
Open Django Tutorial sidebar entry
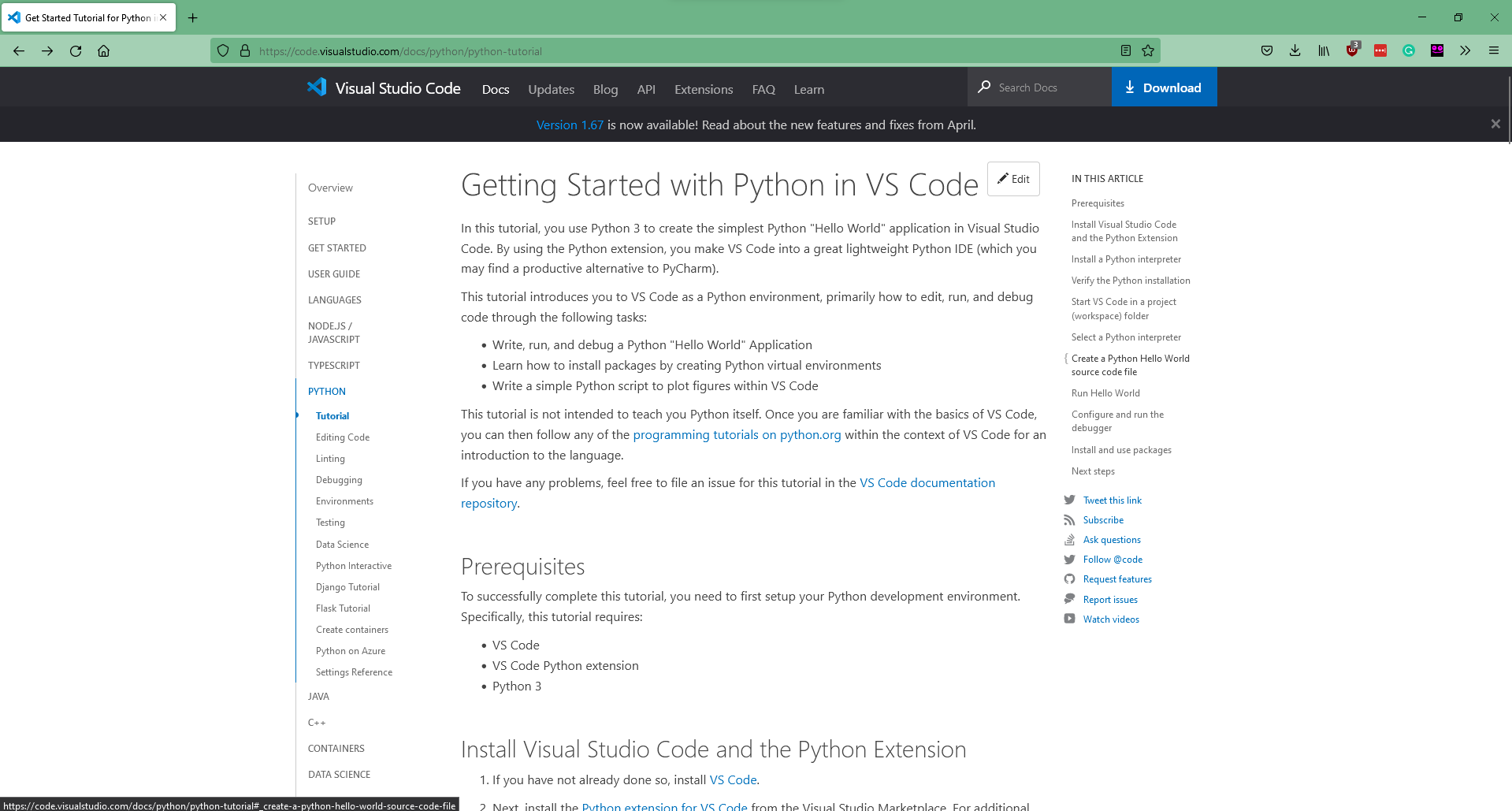347,586
